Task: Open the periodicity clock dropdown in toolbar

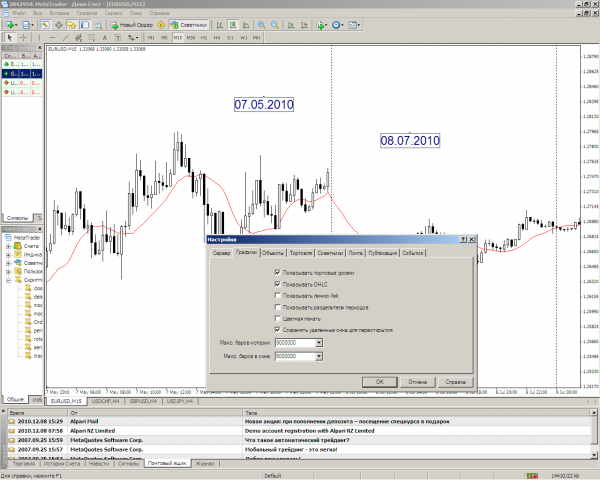Action: click(x=338, y=25)
